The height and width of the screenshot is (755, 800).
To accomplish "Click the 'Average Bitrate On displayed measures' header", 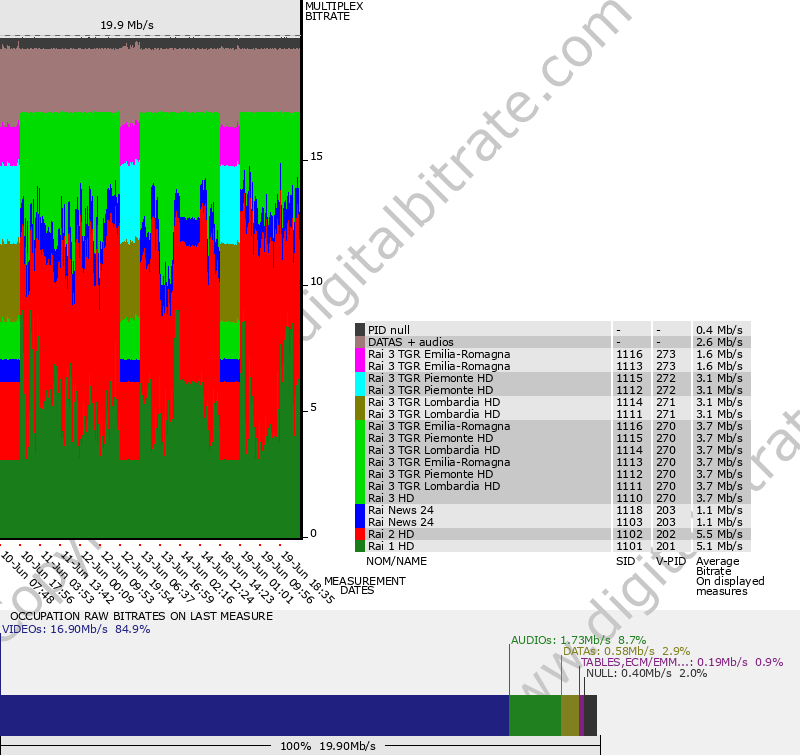I will pyautogui.click(x=730, y=576).
